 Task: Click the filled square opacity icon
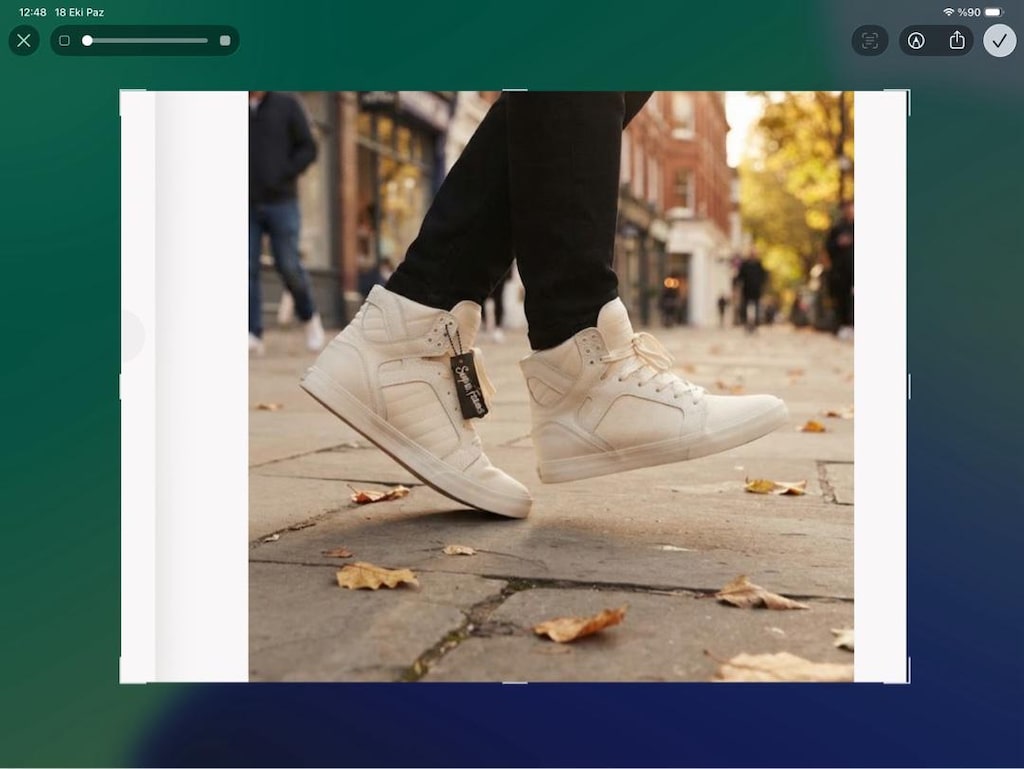tap(225, 40)
